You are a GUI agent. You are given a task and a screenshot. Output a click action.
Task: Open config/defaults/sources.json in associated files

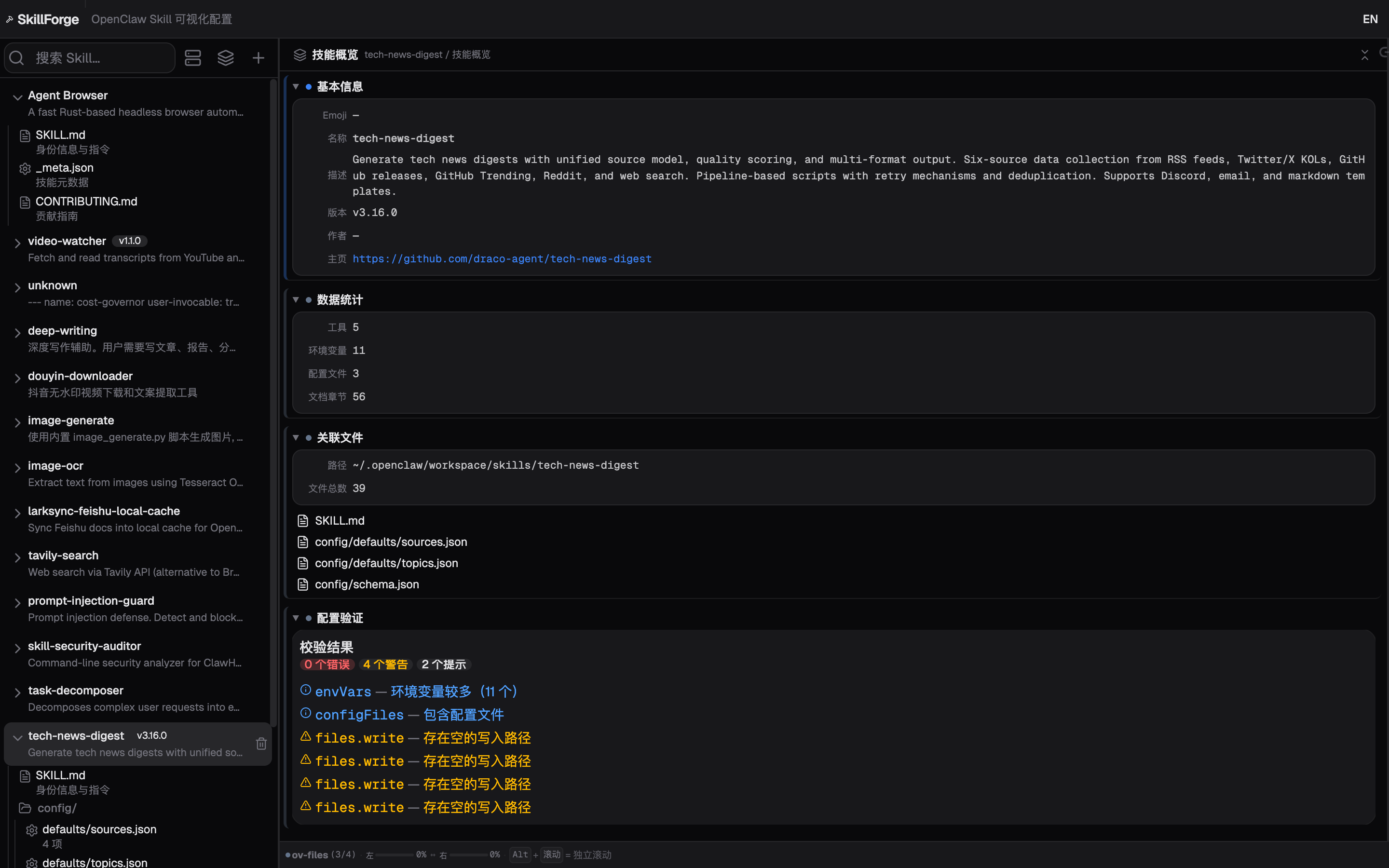click(390, 542)
